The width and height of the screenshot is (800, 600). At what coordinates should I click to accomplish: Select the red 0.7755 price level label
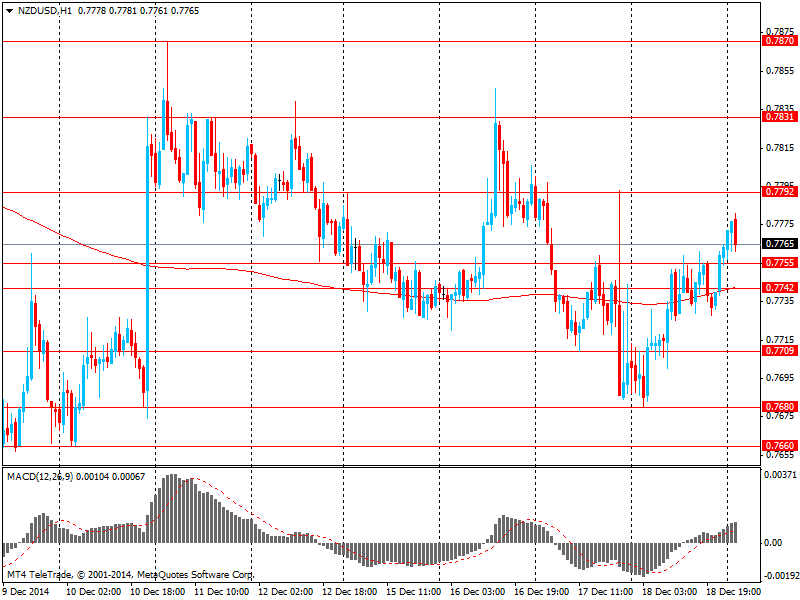click(779, 263)
